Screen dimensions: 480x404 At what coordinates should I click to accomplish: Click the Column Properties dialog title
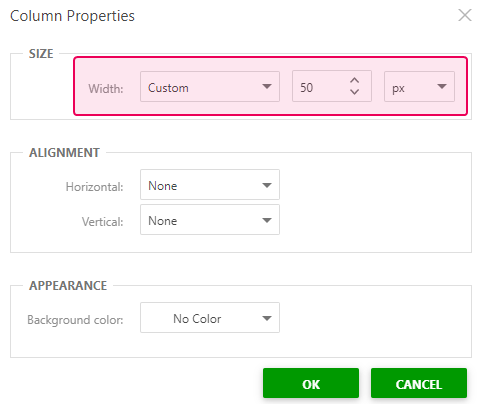(72, 16)
